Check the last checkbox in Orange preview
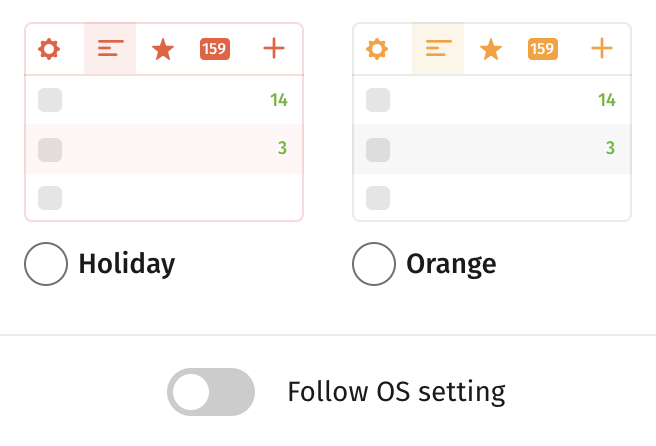The image size is (656, 446). [x=378, y=198]
